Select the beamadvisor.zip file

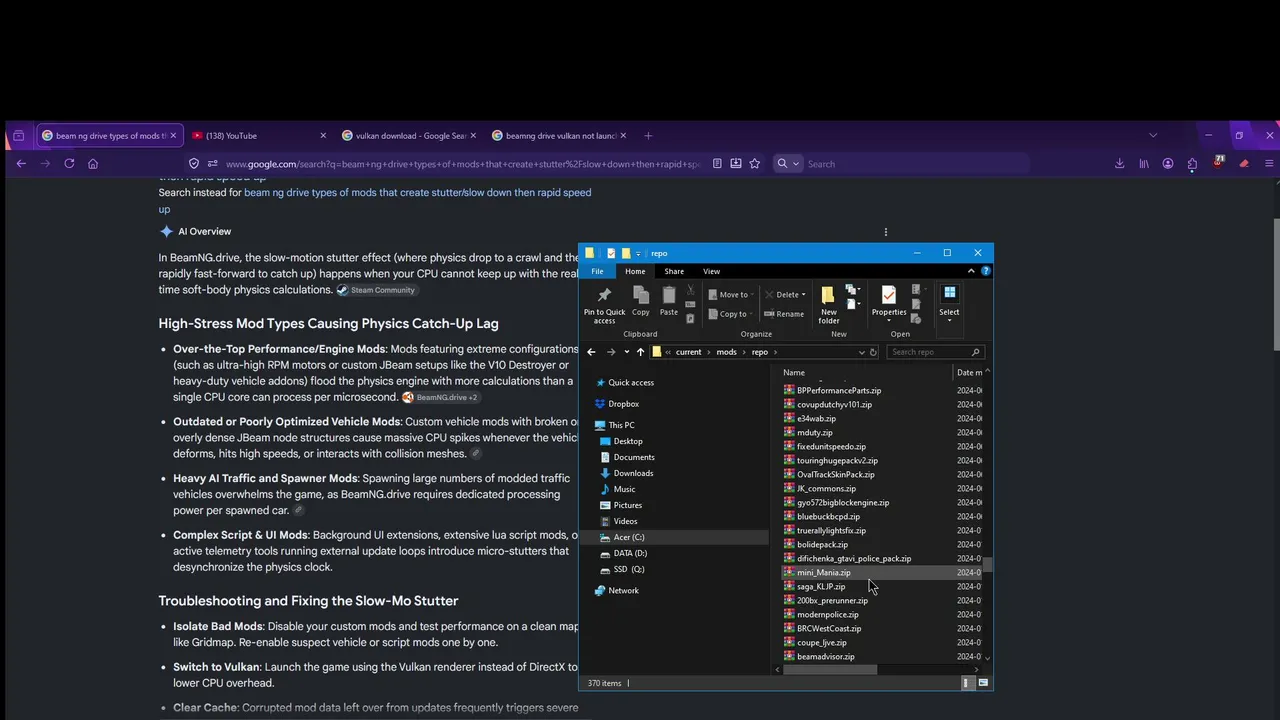pyautogui.click(x=826, y=657)
